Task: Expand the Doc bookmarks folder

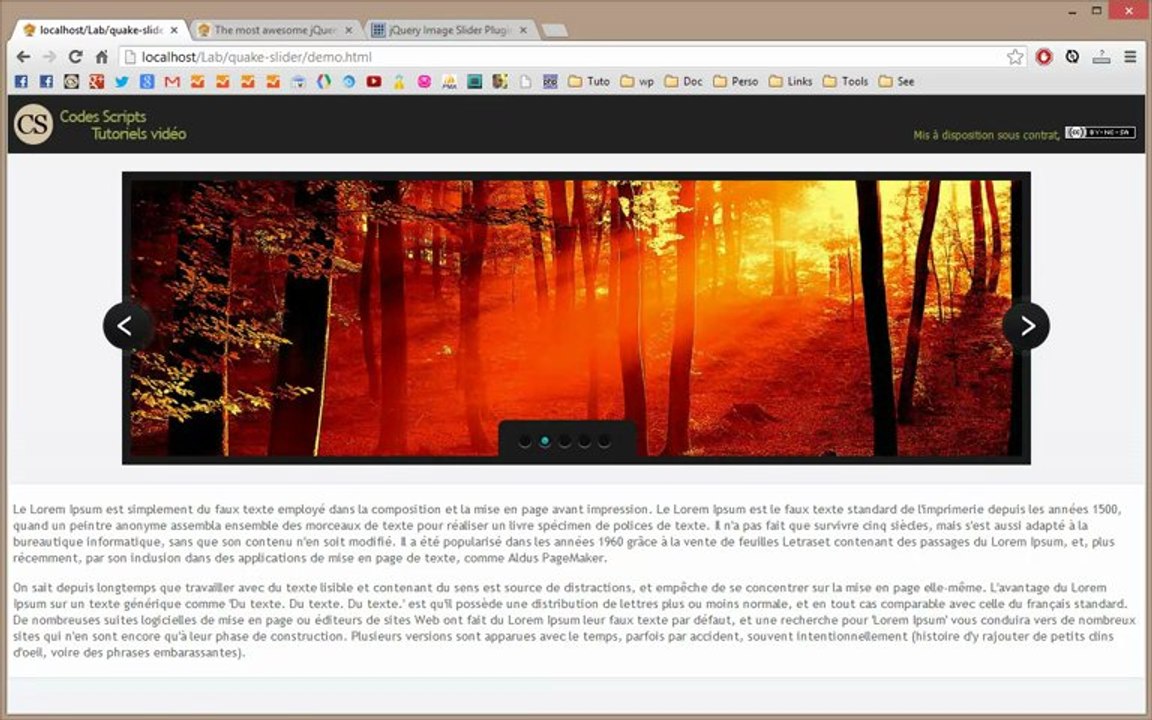Action: pyautogui.click(x=683, y=82)
